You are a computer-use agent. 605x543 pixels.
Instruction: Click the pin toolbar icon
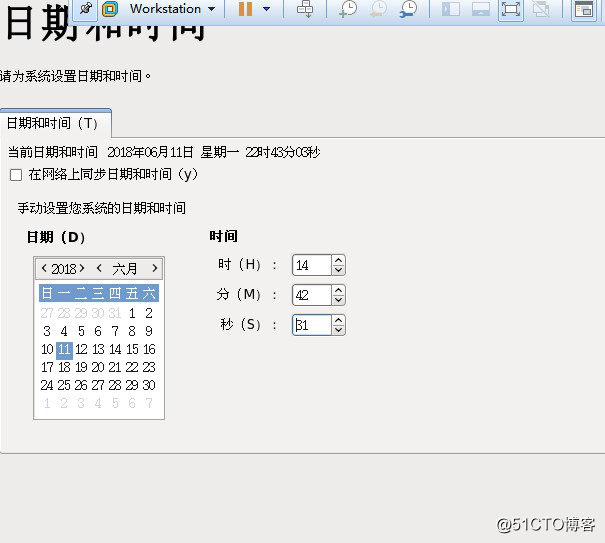86,8
